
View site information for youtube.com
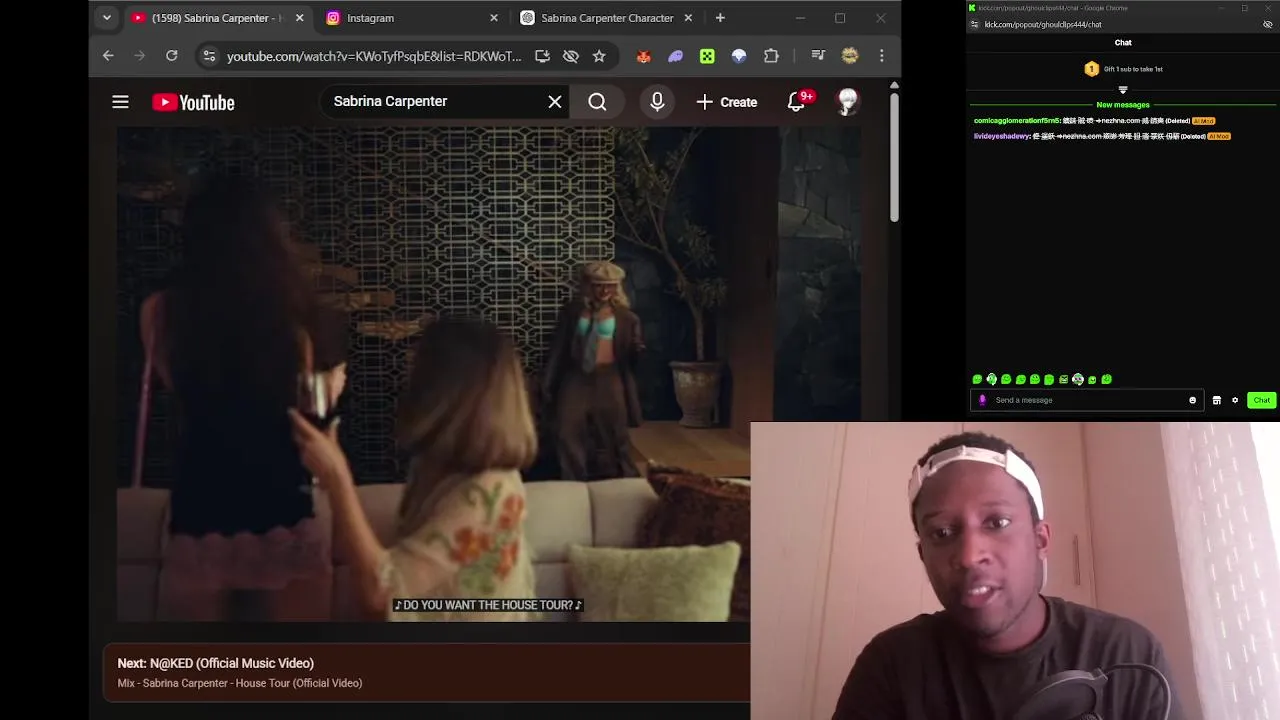point(209,56)
